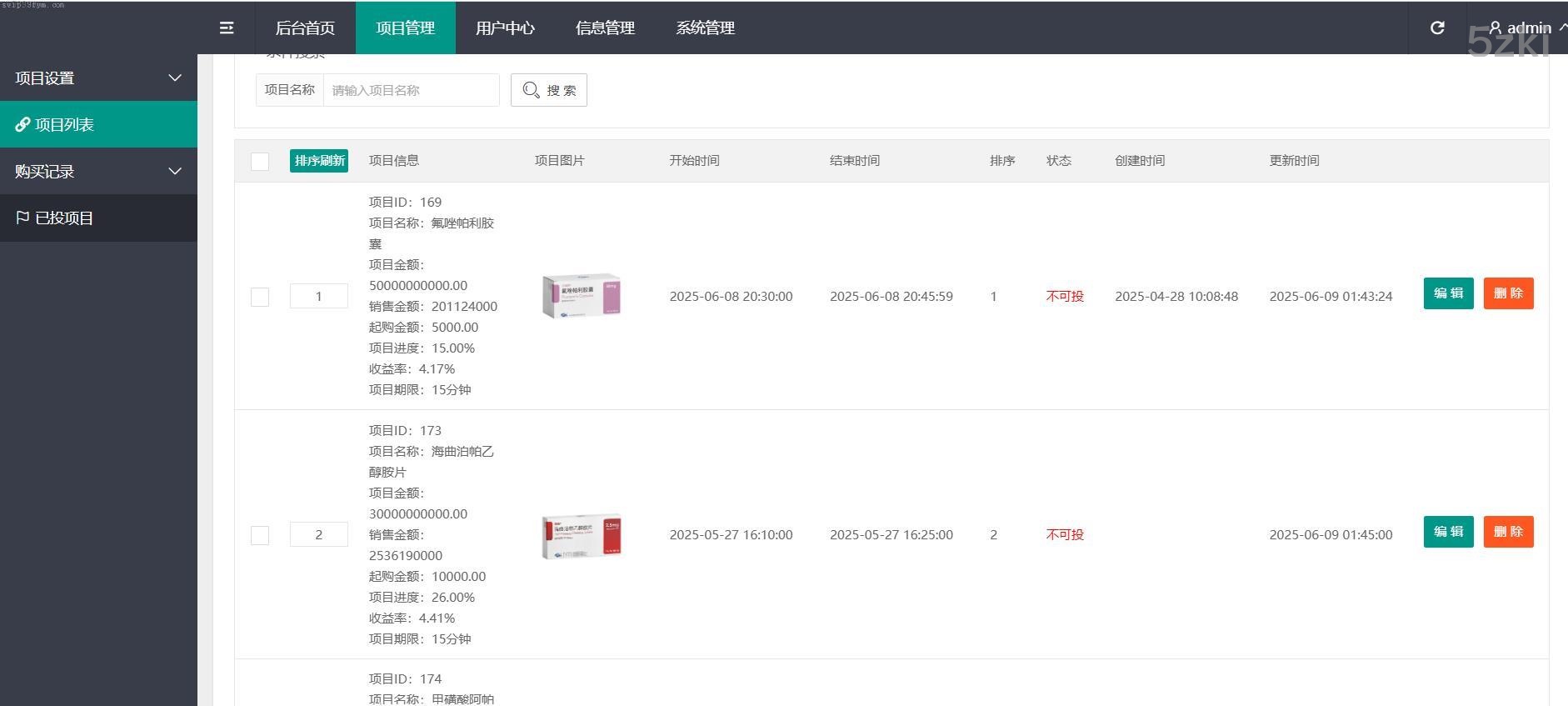The height and width of the screenshot is (706, 1568).
Task: Check the select-all header checkbox
Action: tap(260, 161)
